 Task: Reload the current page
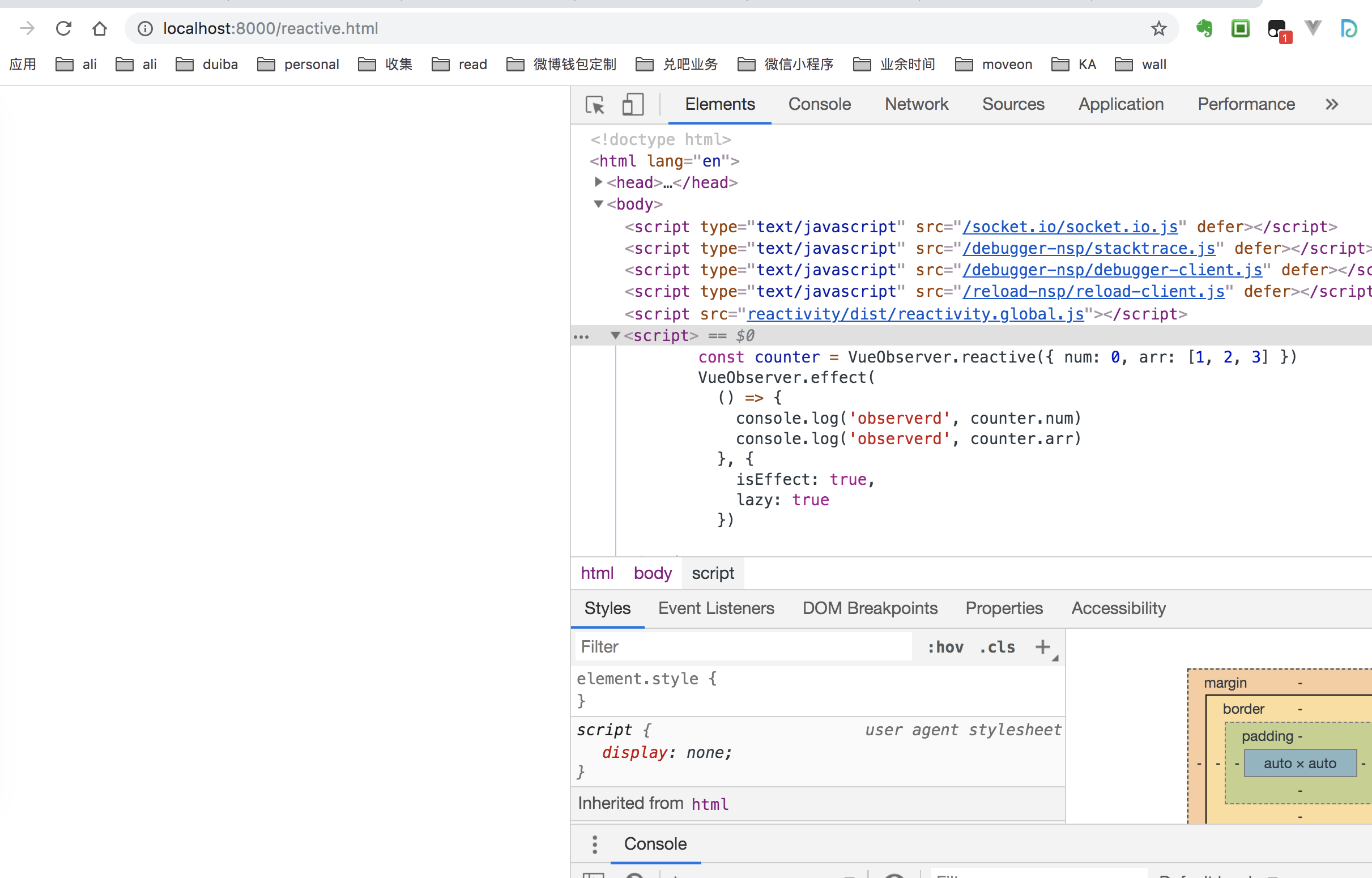pos(63,28)
